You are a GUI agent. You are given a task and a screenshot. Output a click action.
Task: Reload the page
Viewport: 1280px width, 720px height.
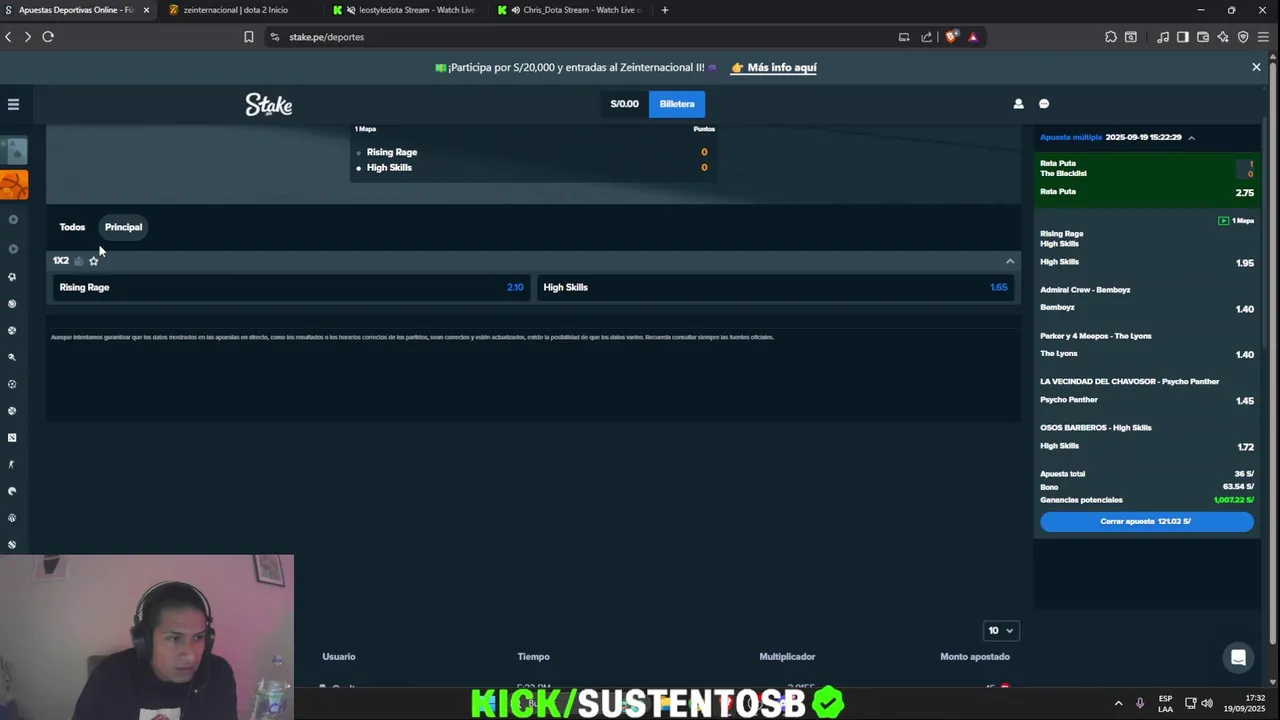[x=48, y=37]
